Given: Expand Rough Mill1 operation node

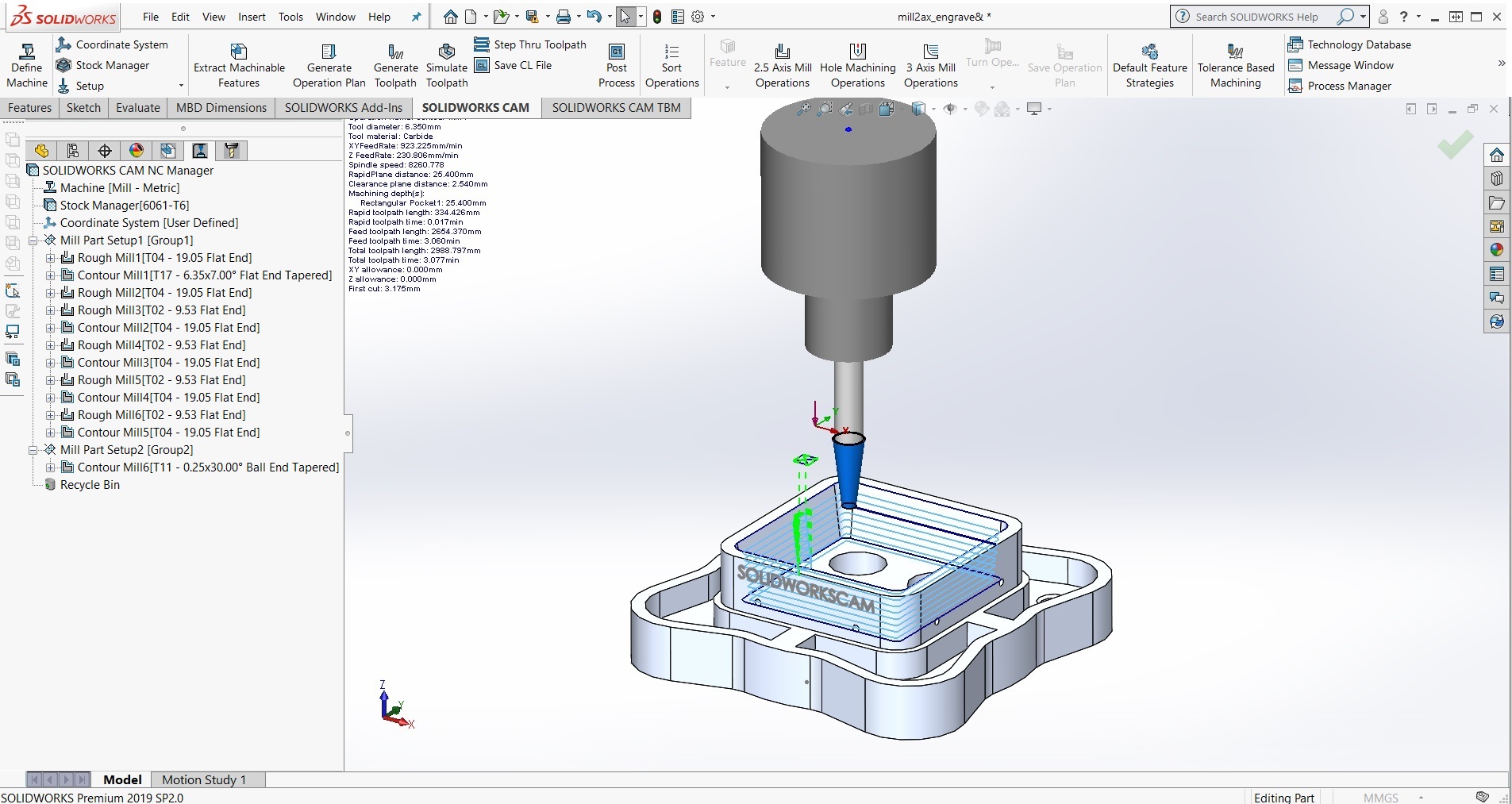Looking at the screenshot, I should tap(50, 258).
